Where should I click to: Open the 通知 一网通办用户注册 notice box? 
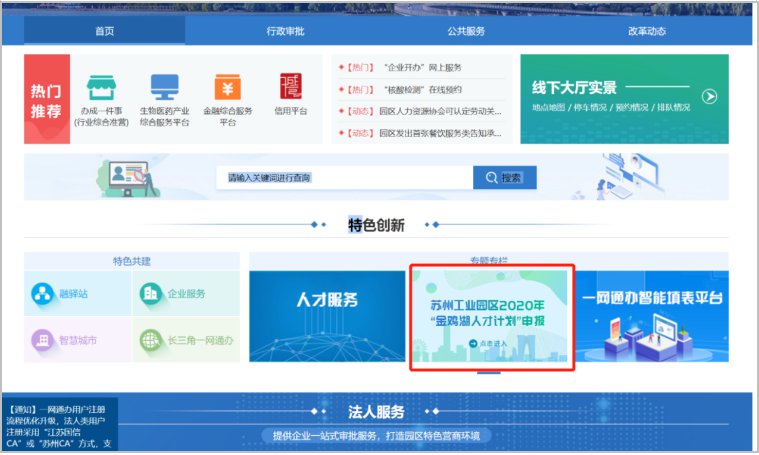point(60,425)
